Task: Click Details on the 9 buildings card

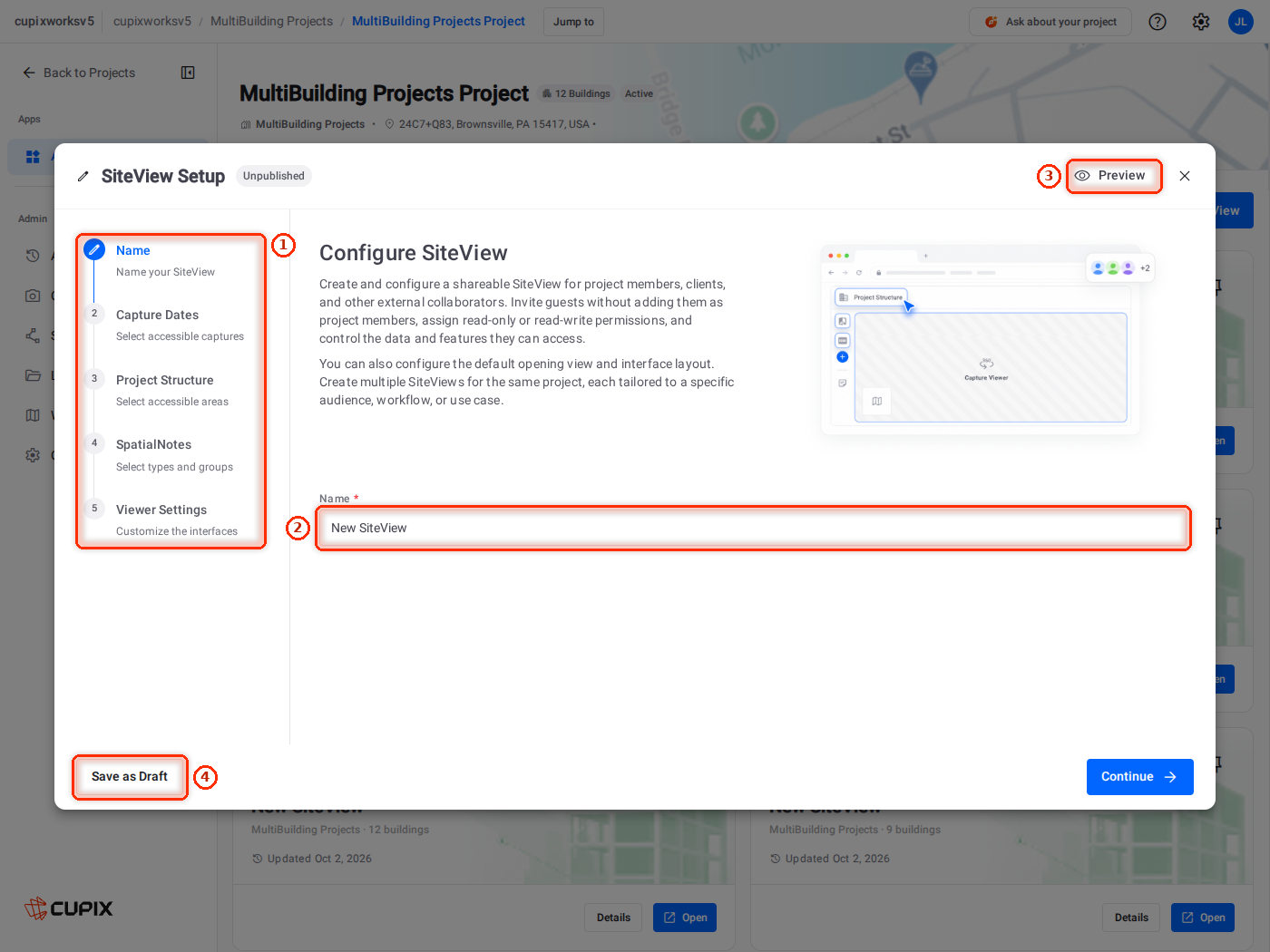Action: (x=1131, y=918)
